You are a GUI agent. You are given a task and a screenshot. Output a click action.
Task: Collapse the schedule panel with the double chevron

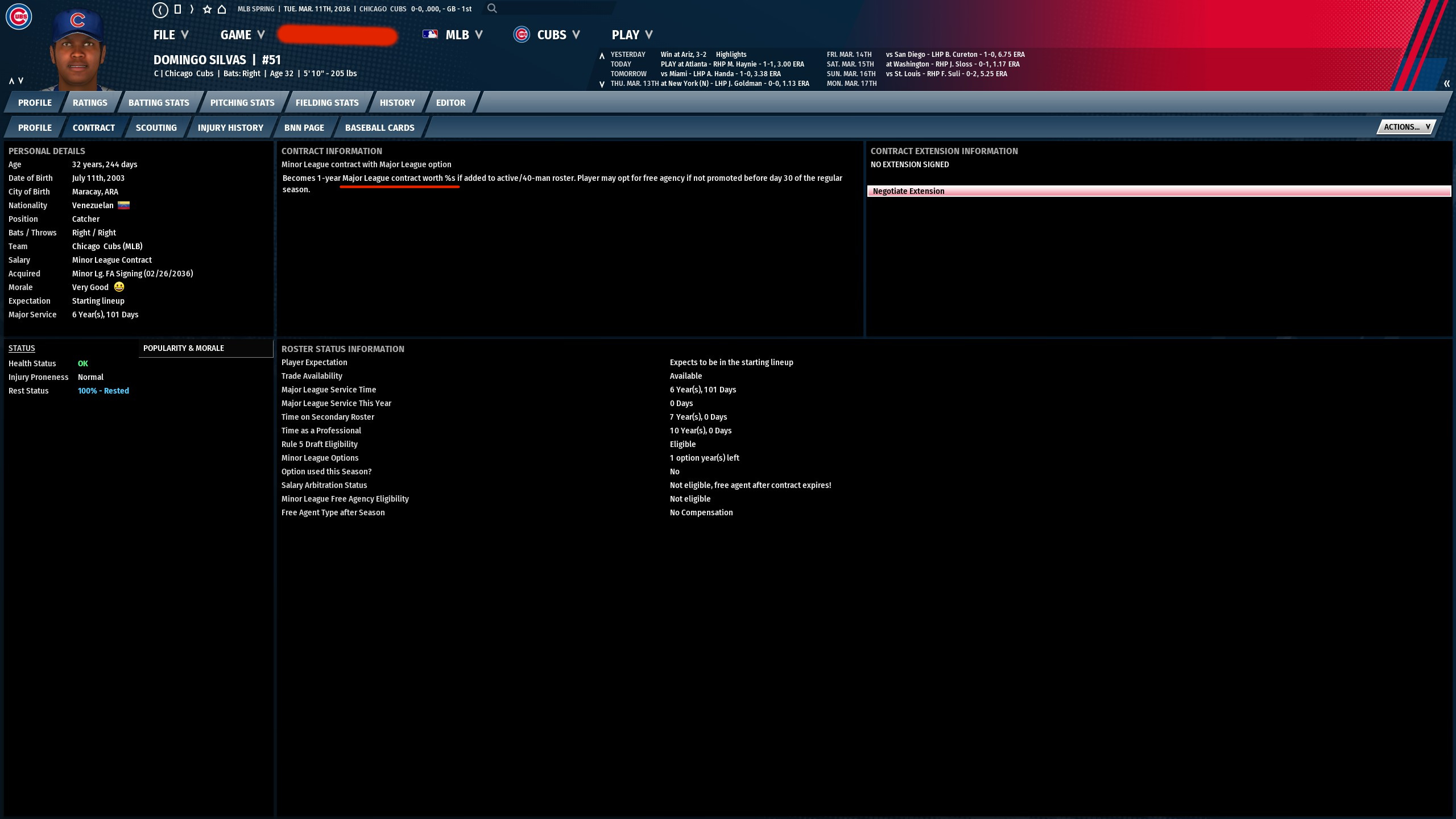(1446, 84)
